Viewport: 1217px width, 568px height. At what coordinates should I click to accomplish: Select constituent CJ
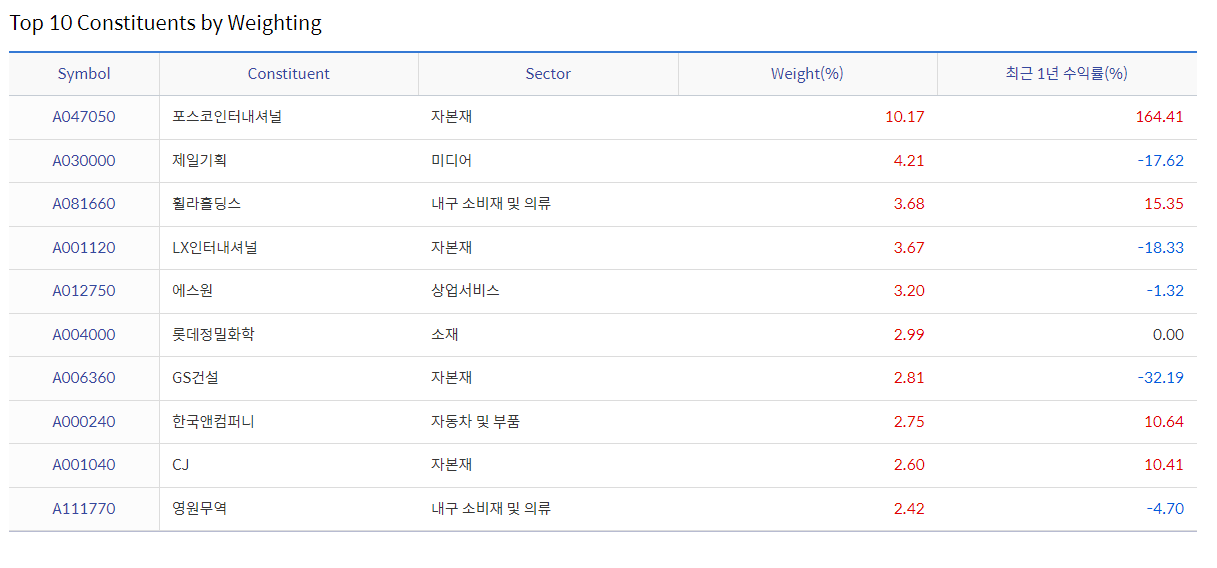[181, 465]
